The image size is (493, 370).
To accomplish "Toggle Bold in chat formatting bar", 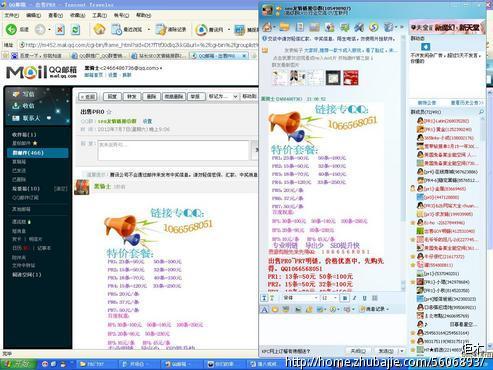I will [x=345, y=298].
